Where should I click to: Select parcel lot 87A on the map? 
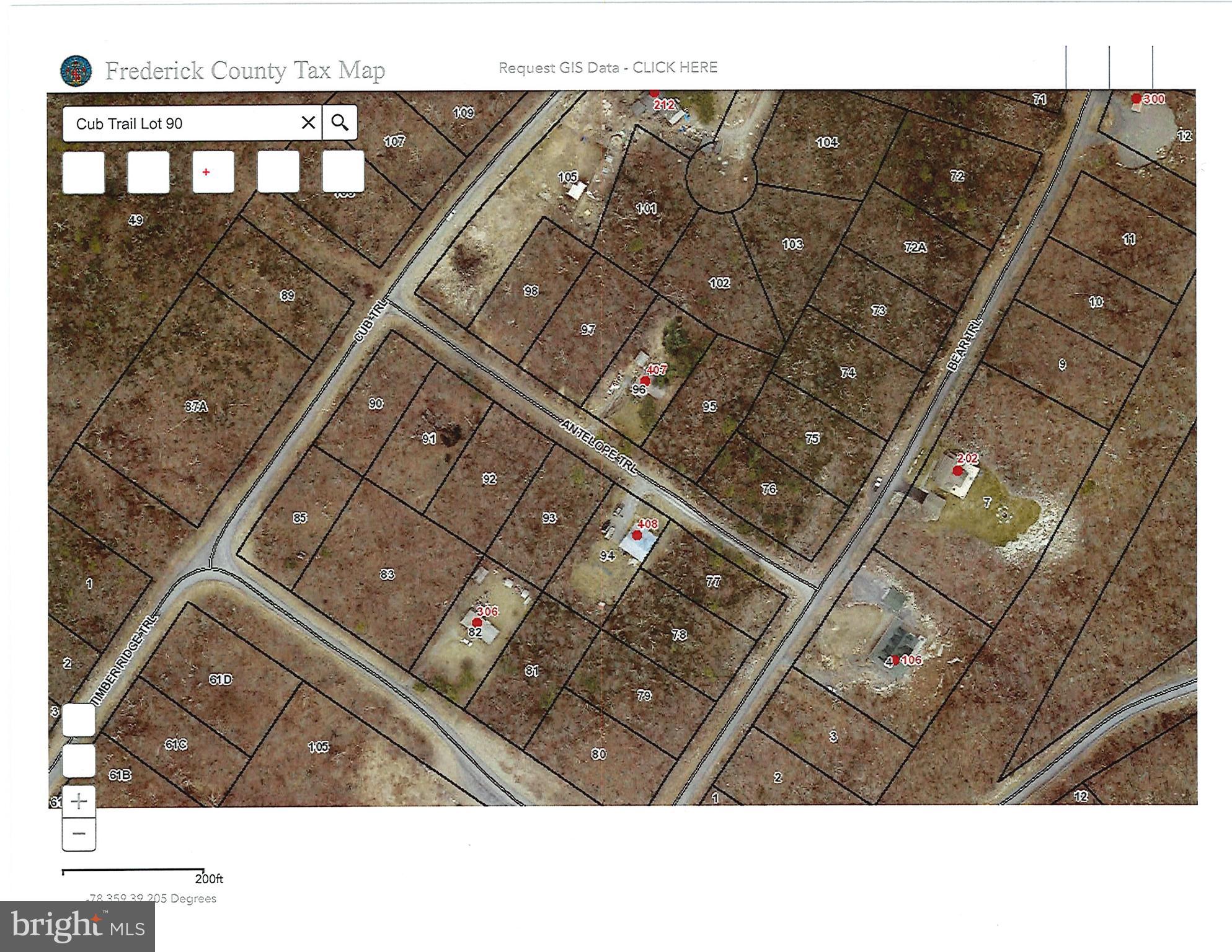coord(196,407)
